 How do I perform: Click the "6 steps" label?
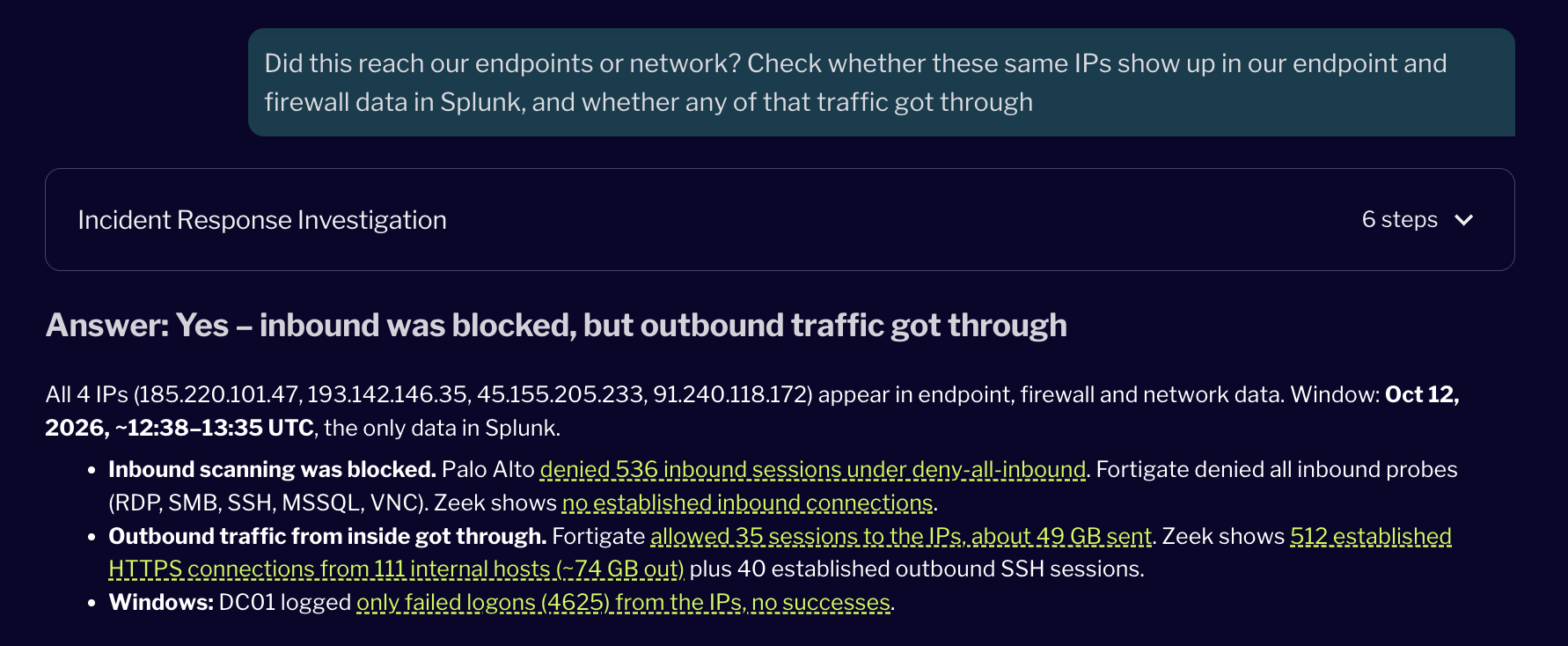tap(1399, 219)
